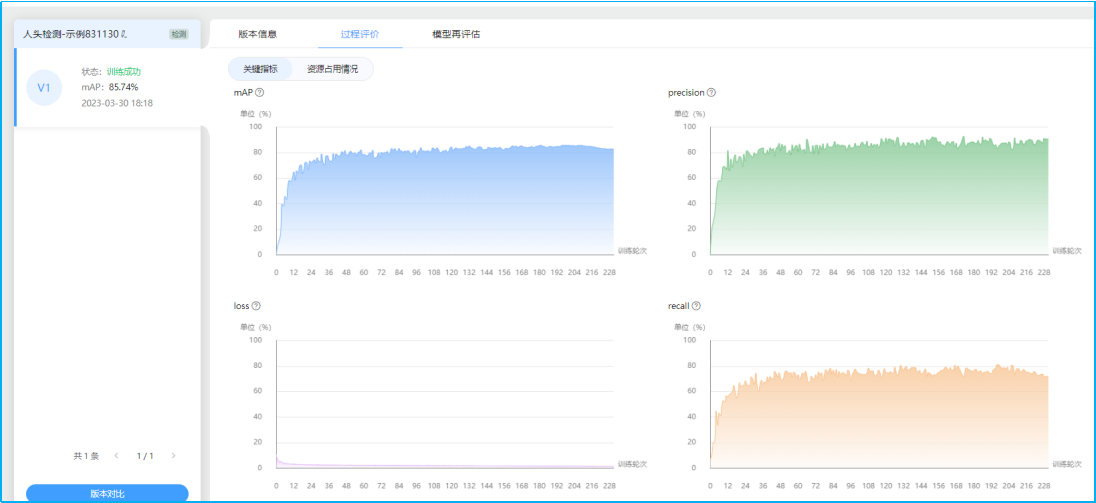
Task: Open the 过程评价 tab
Action: click(360, 34)
